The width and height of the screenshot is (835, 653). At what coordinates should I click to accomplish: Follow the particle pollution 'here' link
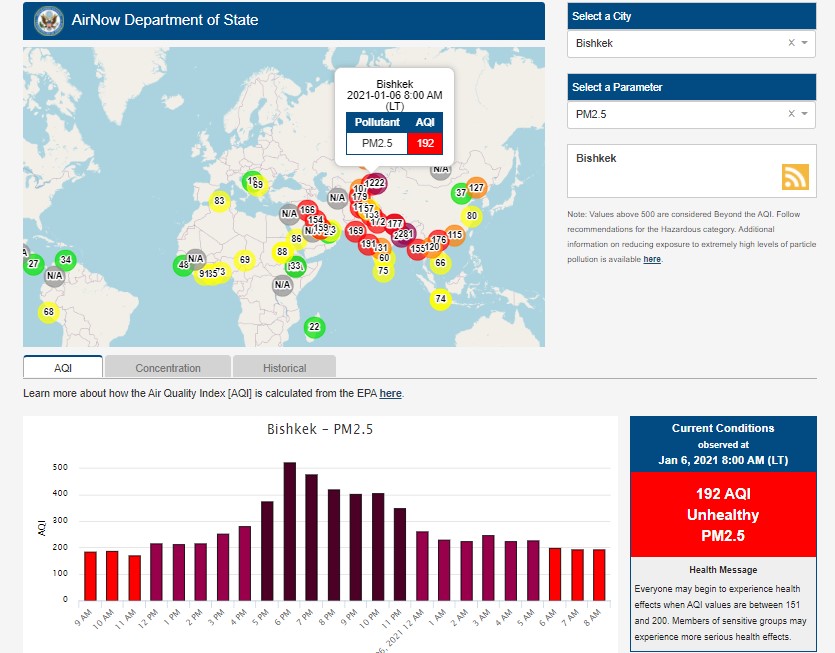click(652, 259)
